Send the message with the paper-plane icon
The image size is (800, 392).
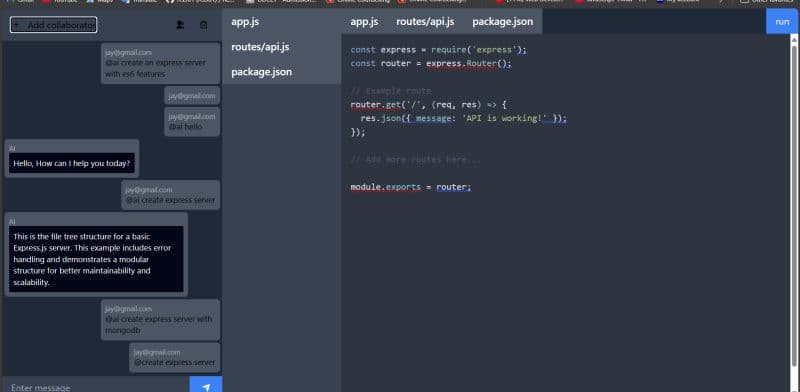point(206,386)
